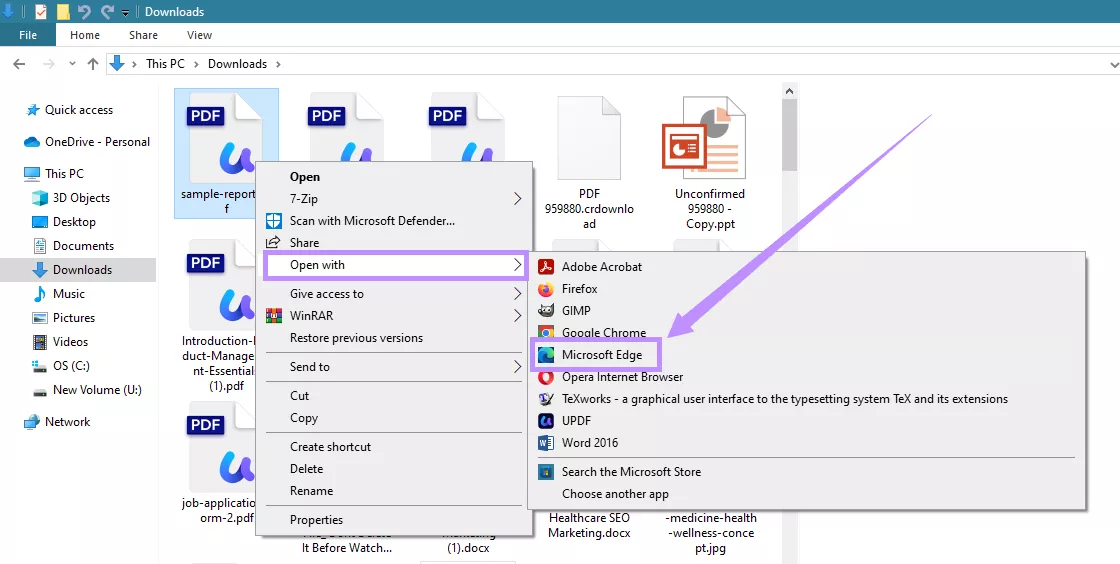The height and width of the screenshot is (564, 1120).
Task: Select Desktop in the navigation pane
Action: (74, 222)
